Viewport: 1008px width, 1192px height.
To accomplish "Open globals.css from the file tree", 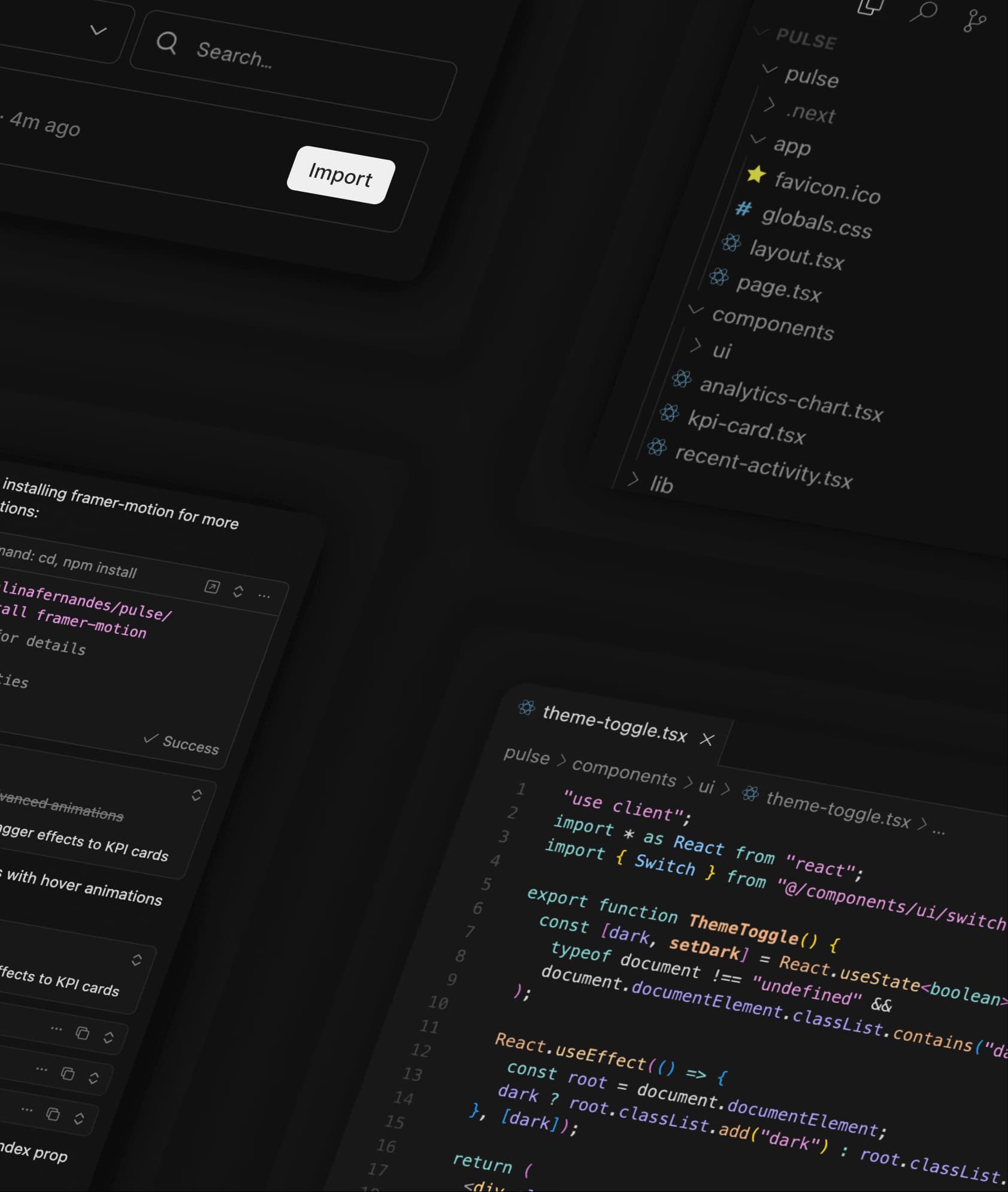I will click(816, 222).
